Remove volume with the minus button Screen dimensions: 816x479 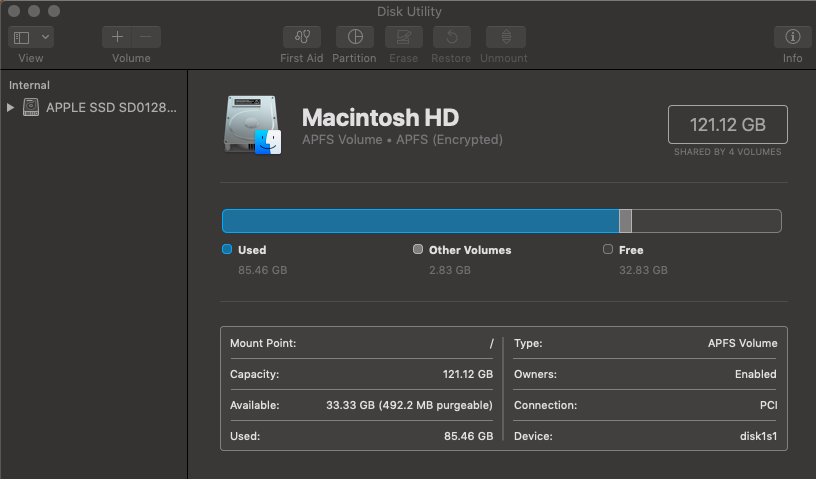click(x=146, y=37)
